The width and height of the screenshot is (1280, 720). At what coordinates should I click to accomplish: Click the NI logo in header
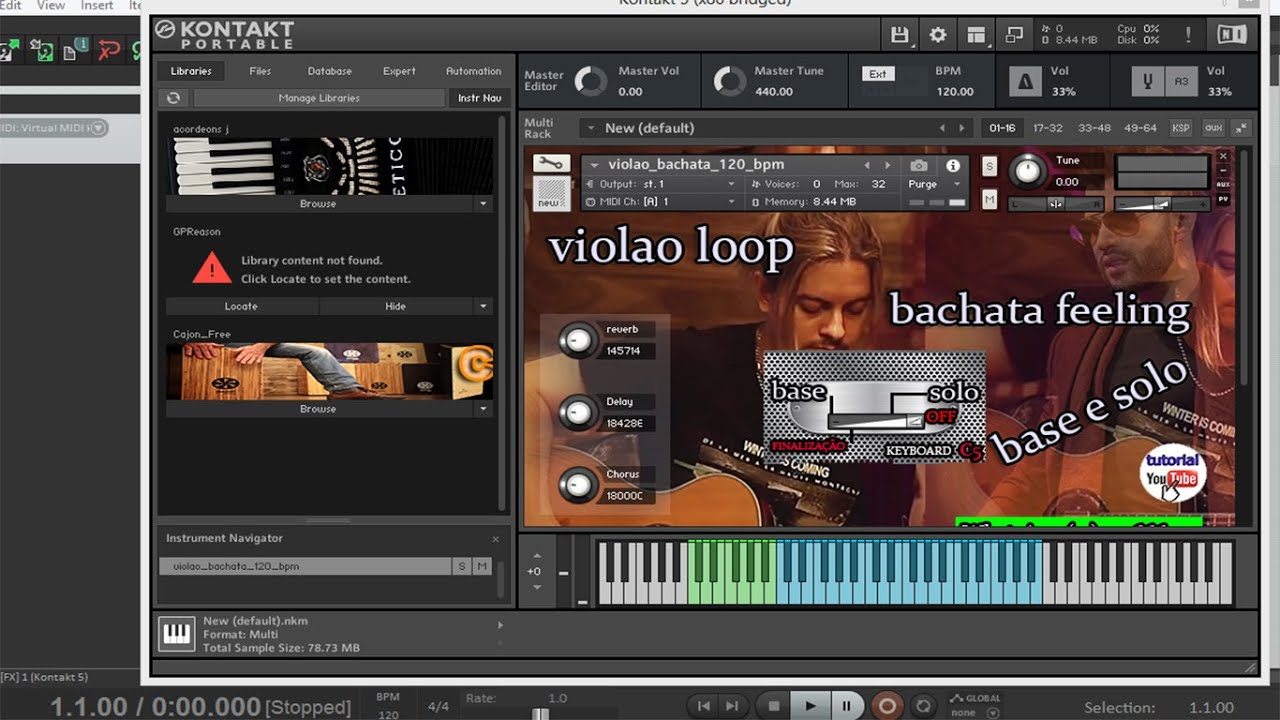tap(1231, 34)
